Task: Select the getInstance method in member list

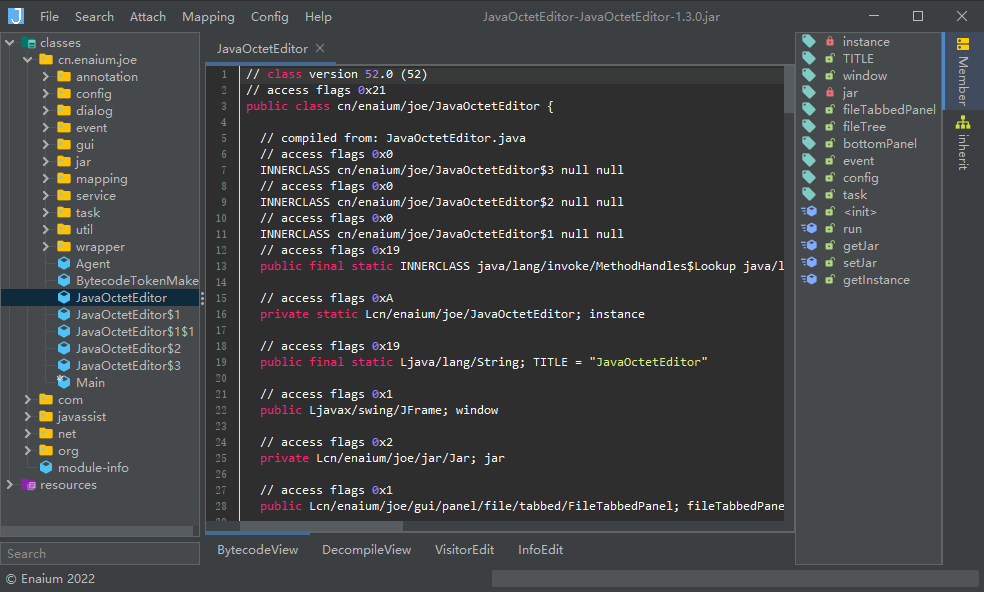Action: tap(875, 280)
